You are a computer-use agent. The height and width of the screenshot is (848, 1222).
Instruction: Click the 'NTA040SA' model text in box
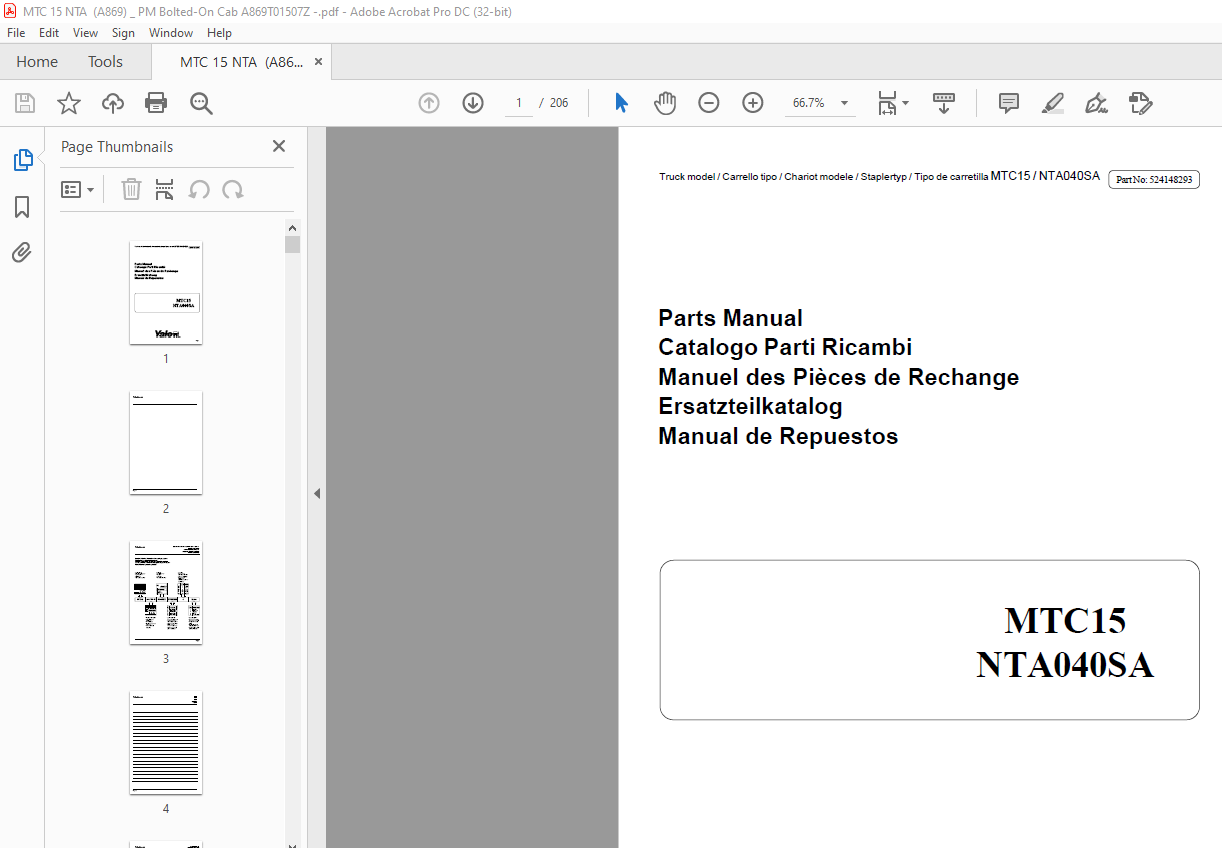click(x=1065, y=666)
